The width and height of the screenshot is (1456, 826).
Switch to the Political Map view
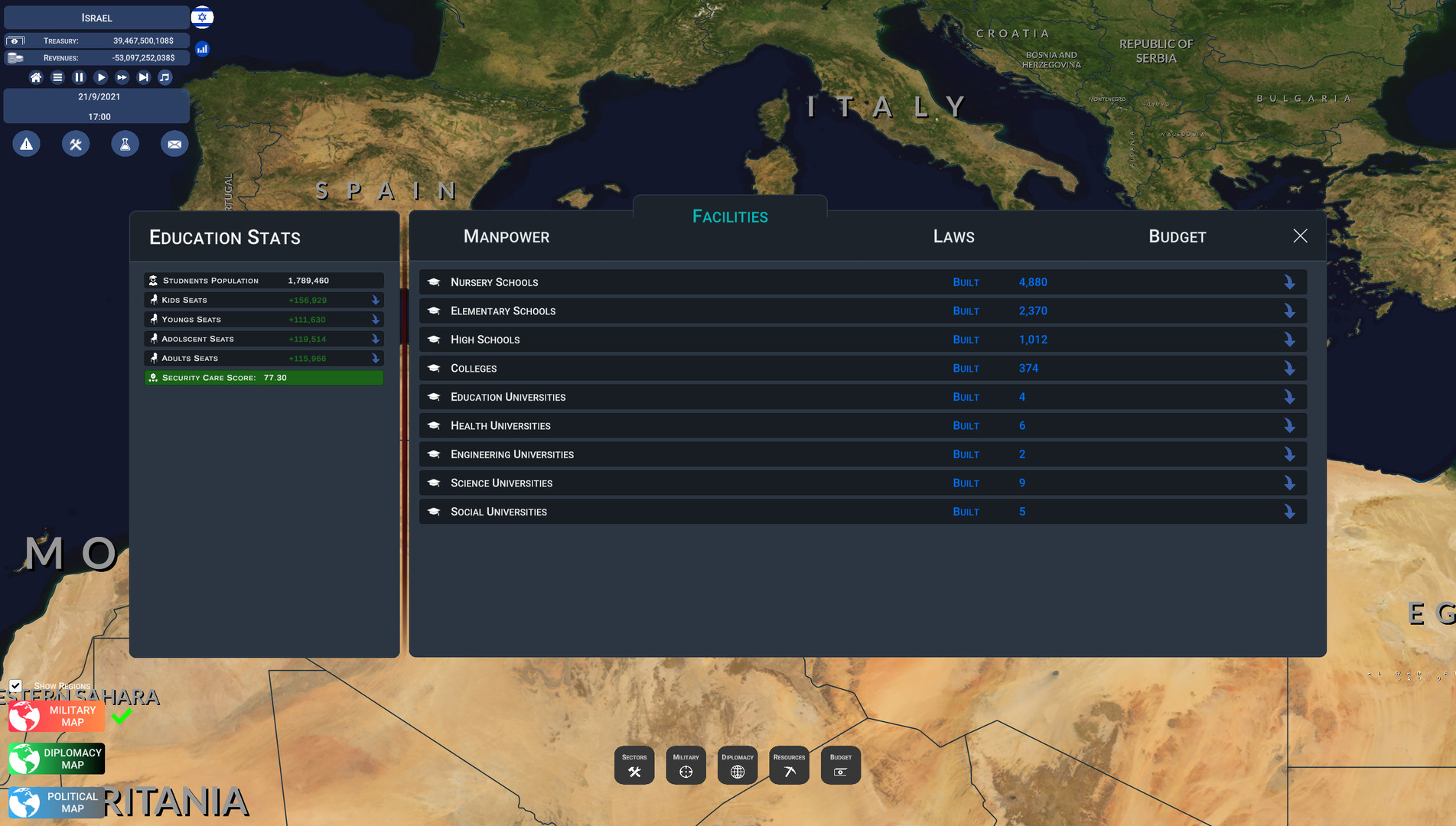57,803
